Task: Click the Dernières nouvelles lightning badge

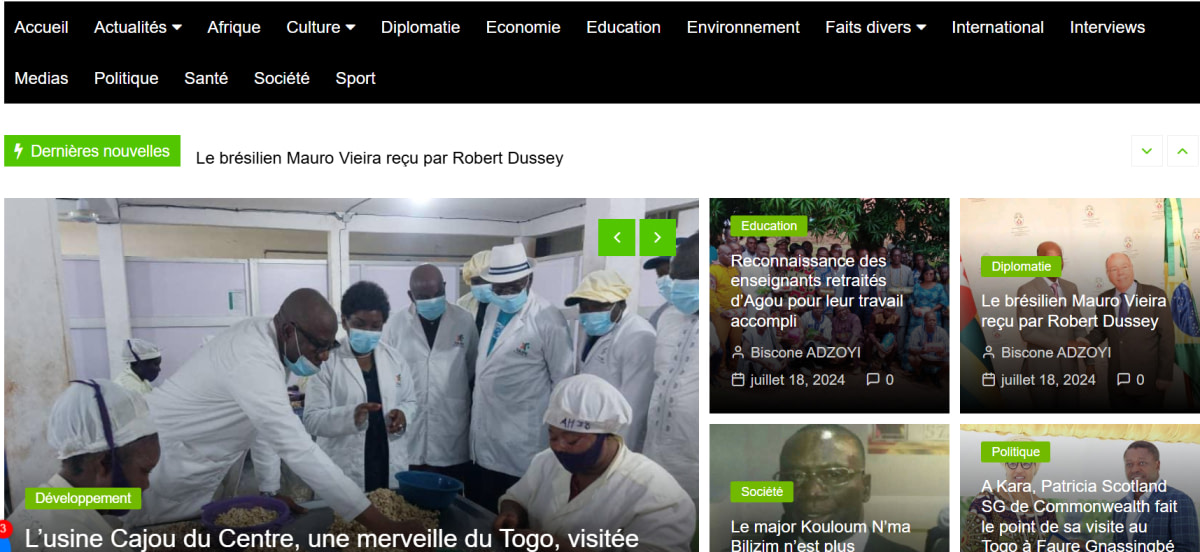Action: (x=92, y=151)
